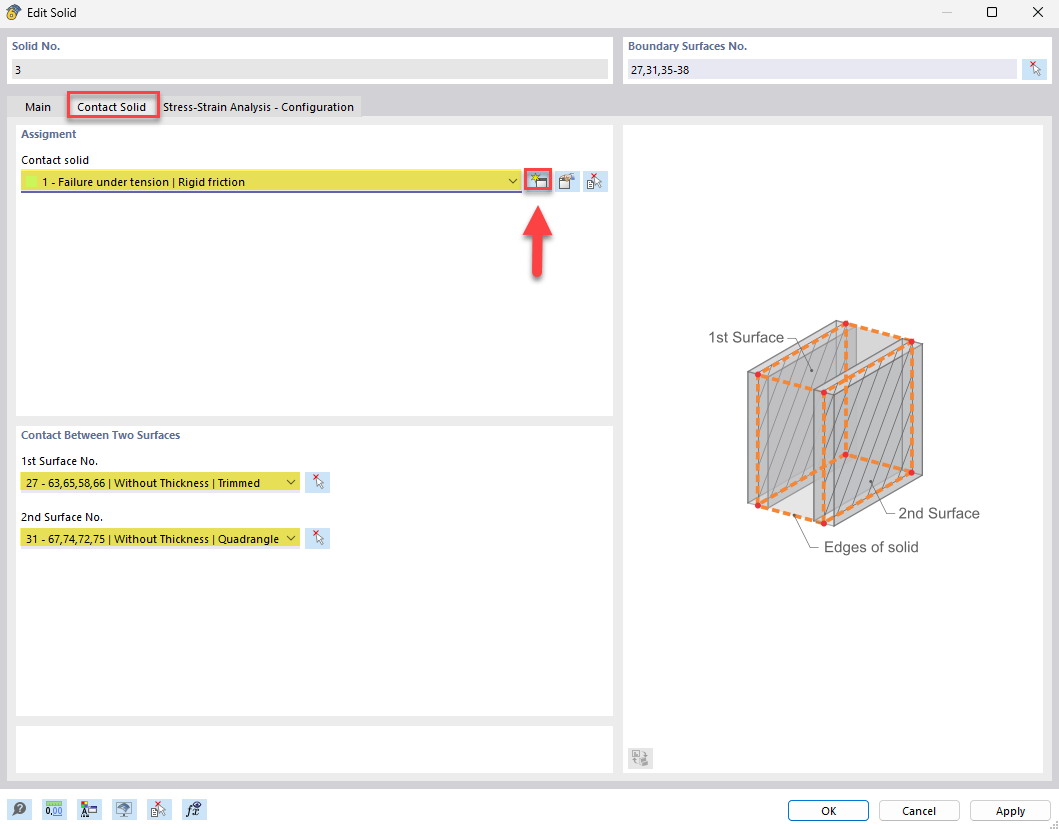Open the formula editor icon
Viewport: 1059px width, 829px height.
point(194,809)
